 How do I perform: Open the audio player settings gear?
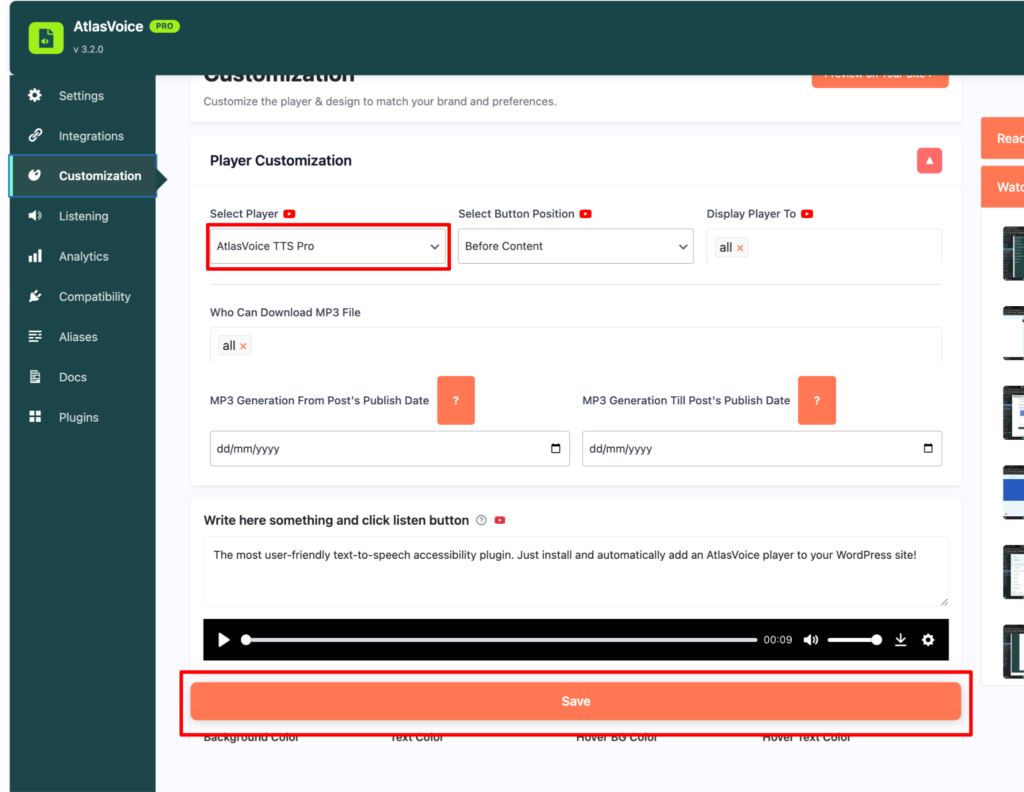click(x=928, y=640)
